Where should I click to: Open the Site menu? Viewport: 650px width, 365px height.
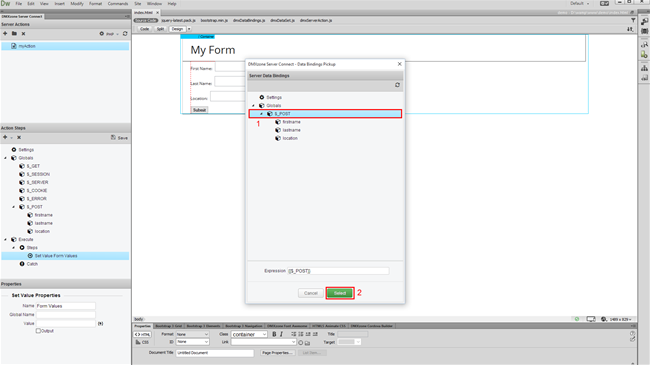pos(138,4)
